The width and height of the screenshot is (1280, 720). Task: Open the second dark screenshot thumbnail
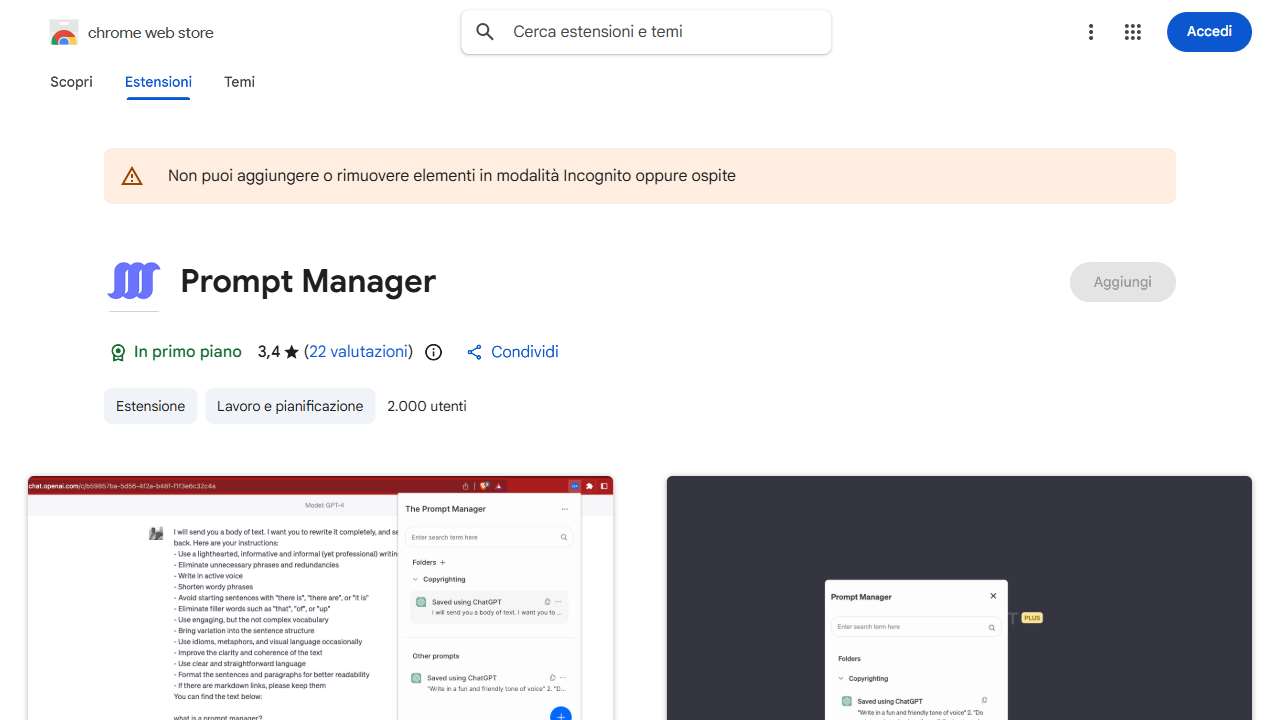[959, 598]
